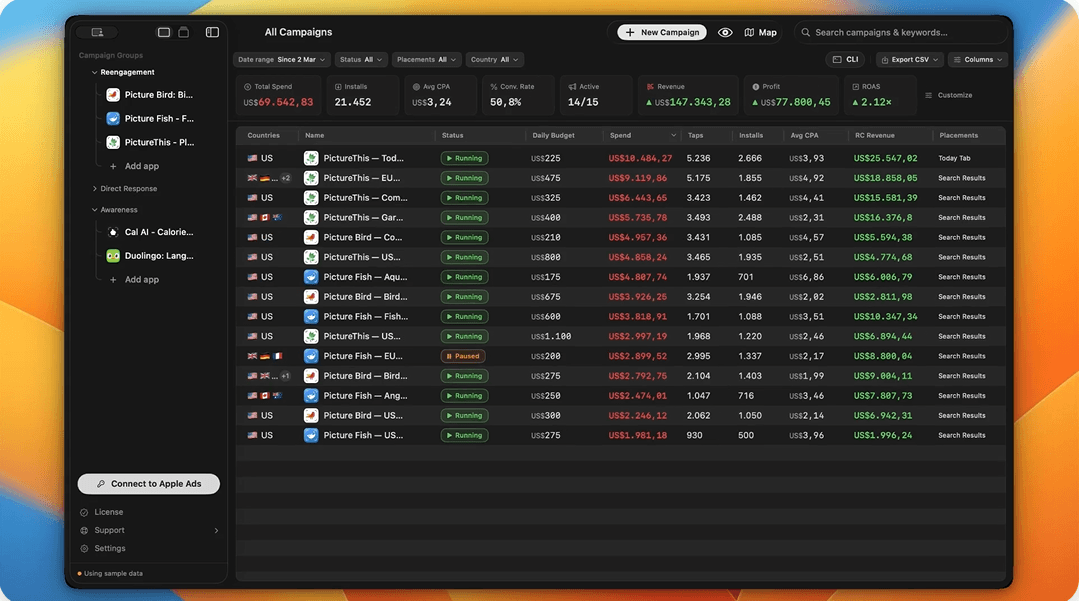The image size is (1079, 601).
Task: Collapse the Reengagement group
Action: [x=94, y=72]
